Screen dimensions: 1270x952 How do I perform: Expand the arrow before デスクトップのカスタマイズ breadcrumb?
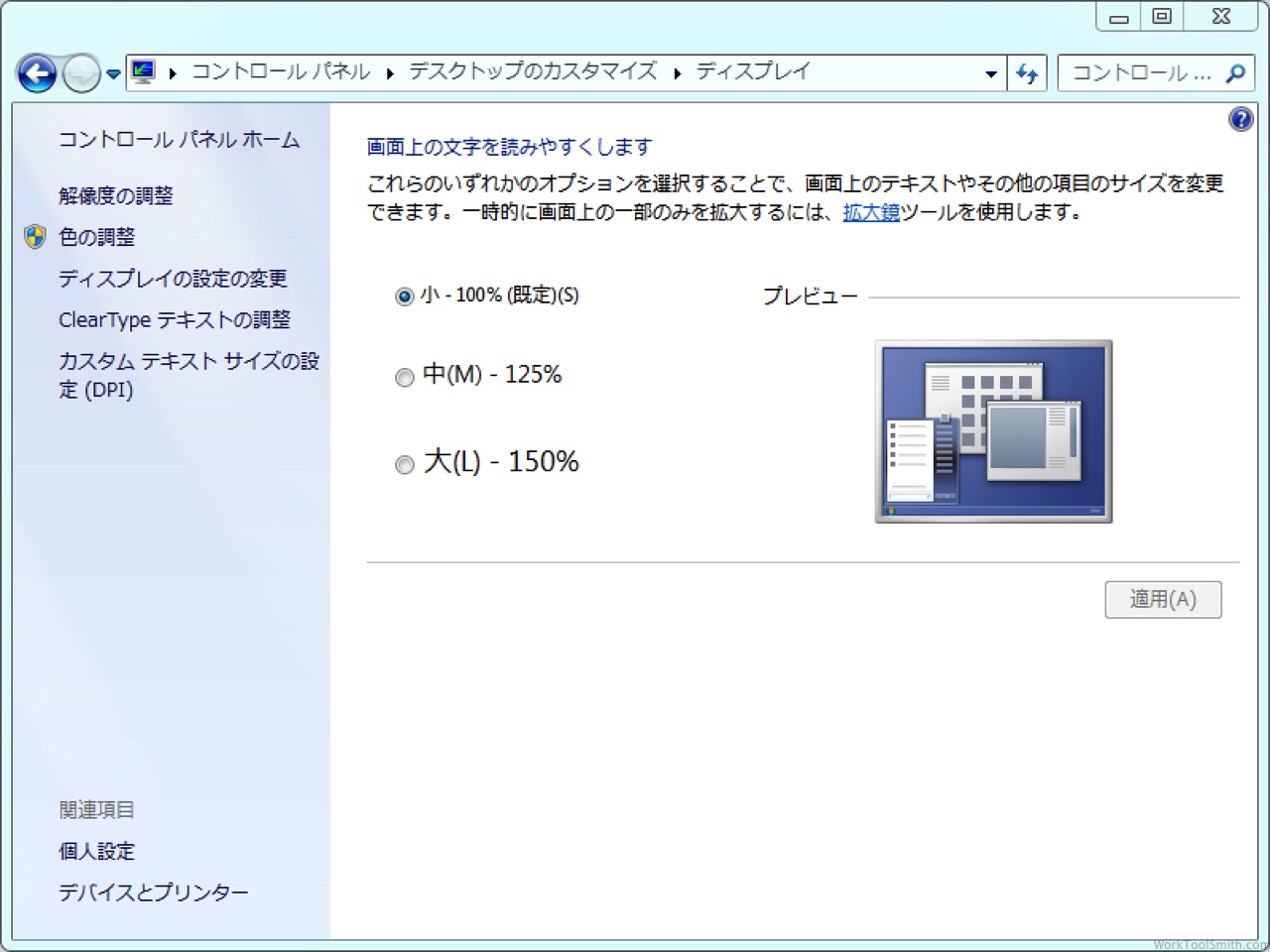390,73
